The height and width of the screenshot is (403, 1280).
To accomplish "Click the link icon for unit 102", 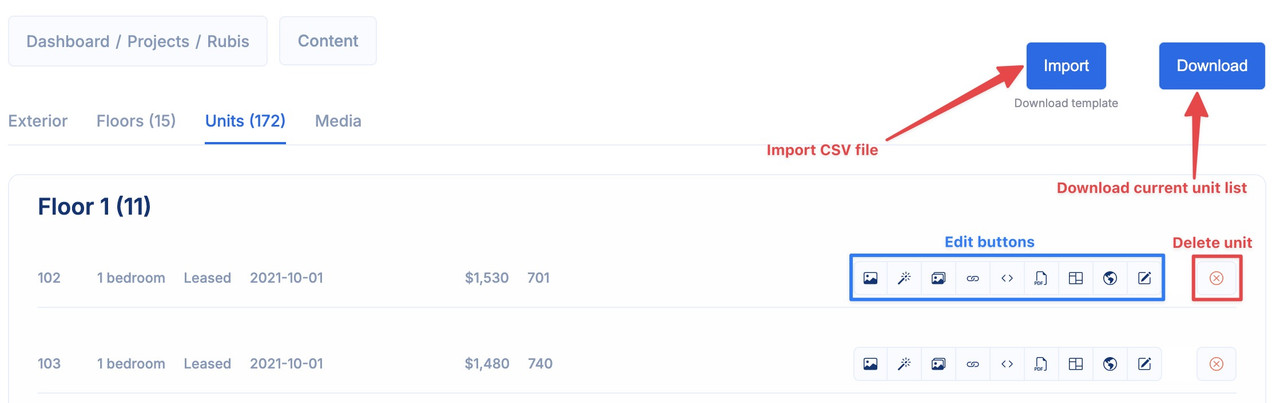I will pos(973,278).
